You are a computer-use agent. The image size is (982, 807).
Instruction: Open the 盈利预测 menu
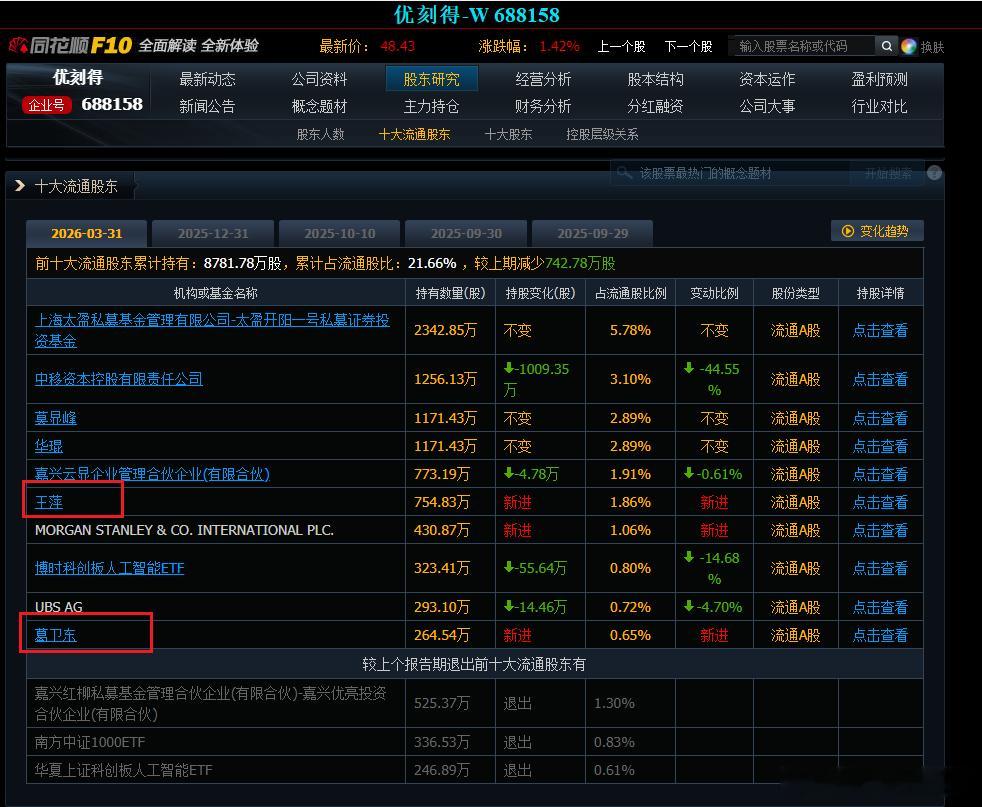(879, 79)
